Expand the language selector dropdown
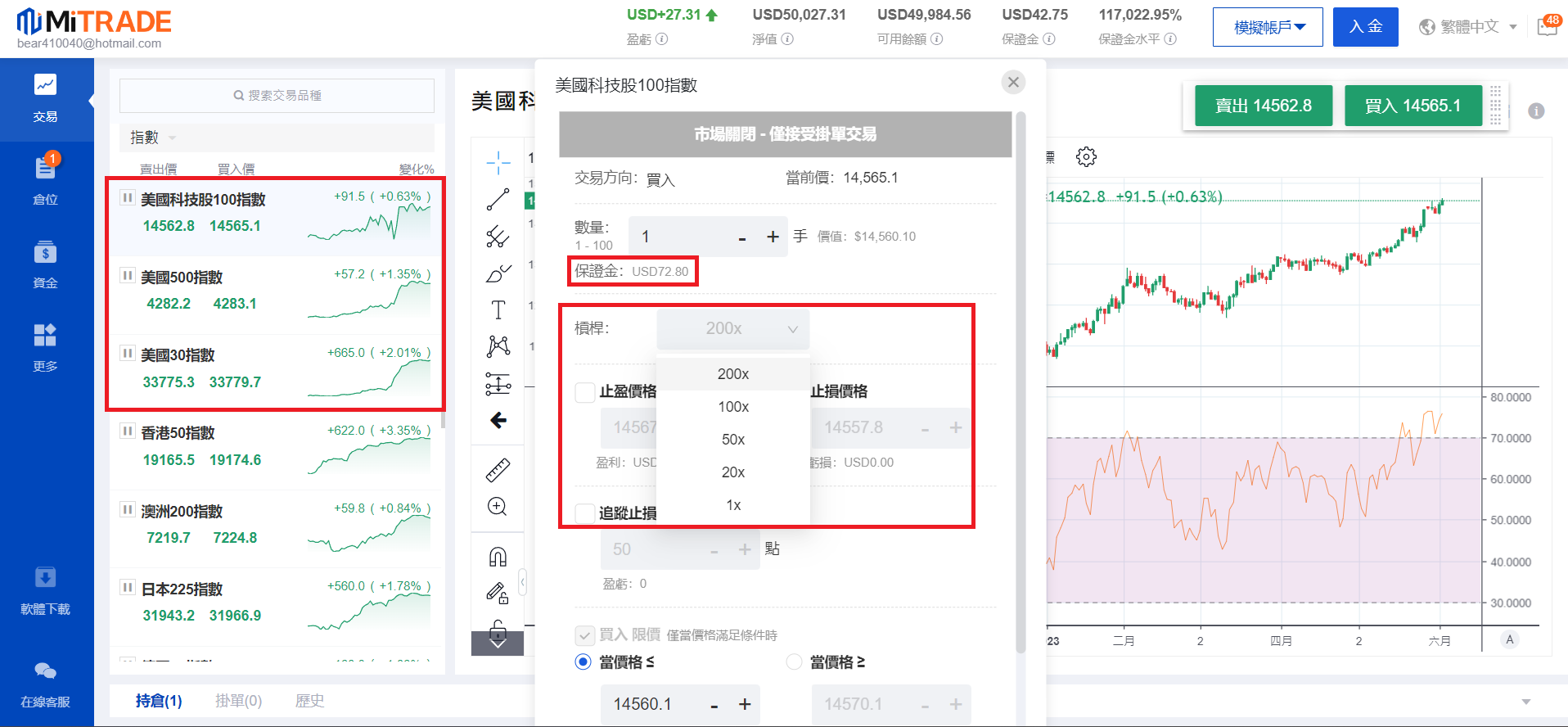 [x=1468, y=27]
